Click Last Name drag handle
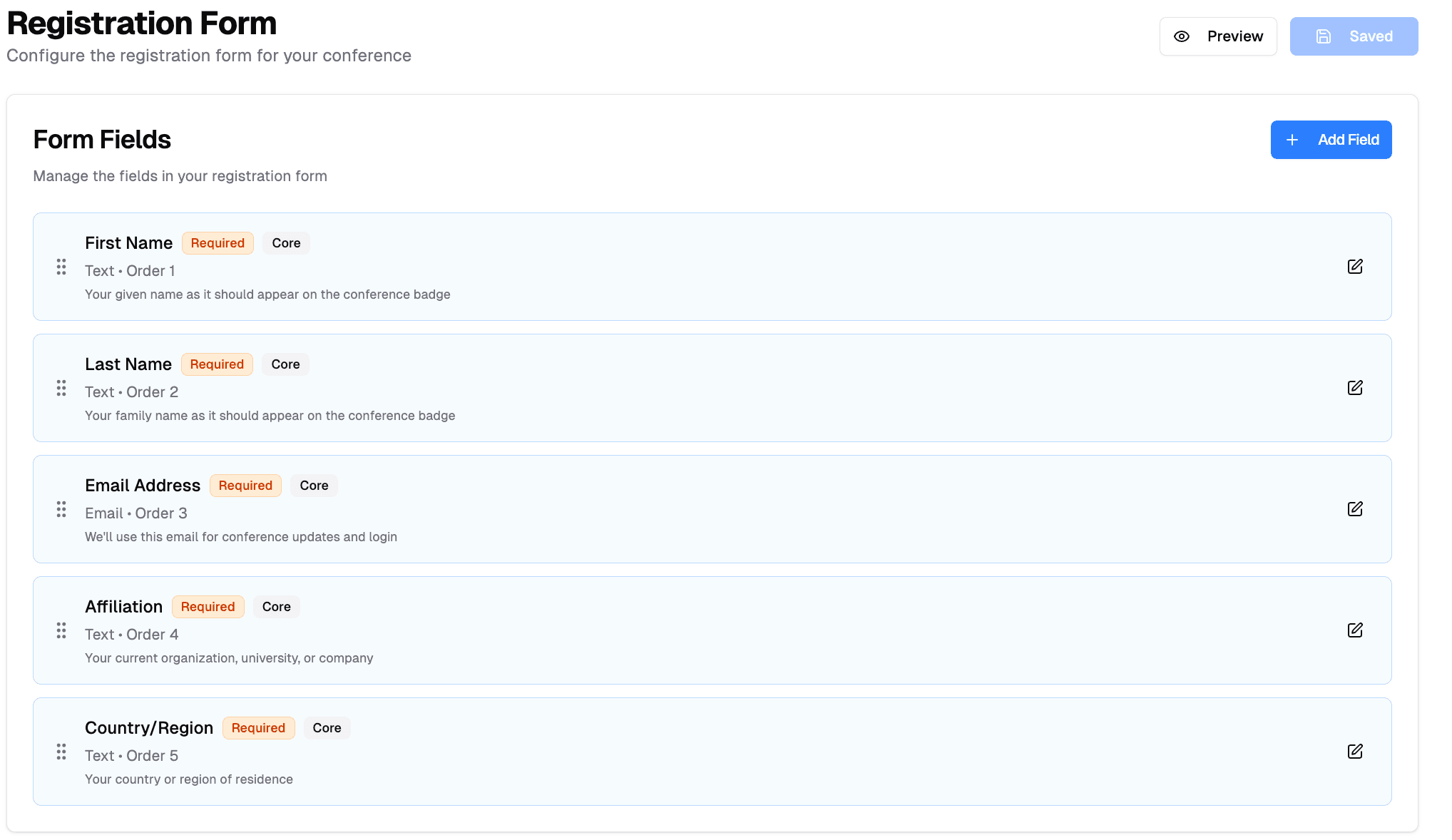Image resolution: width=1452 pixels, height=840 pixels. point(61,388)
